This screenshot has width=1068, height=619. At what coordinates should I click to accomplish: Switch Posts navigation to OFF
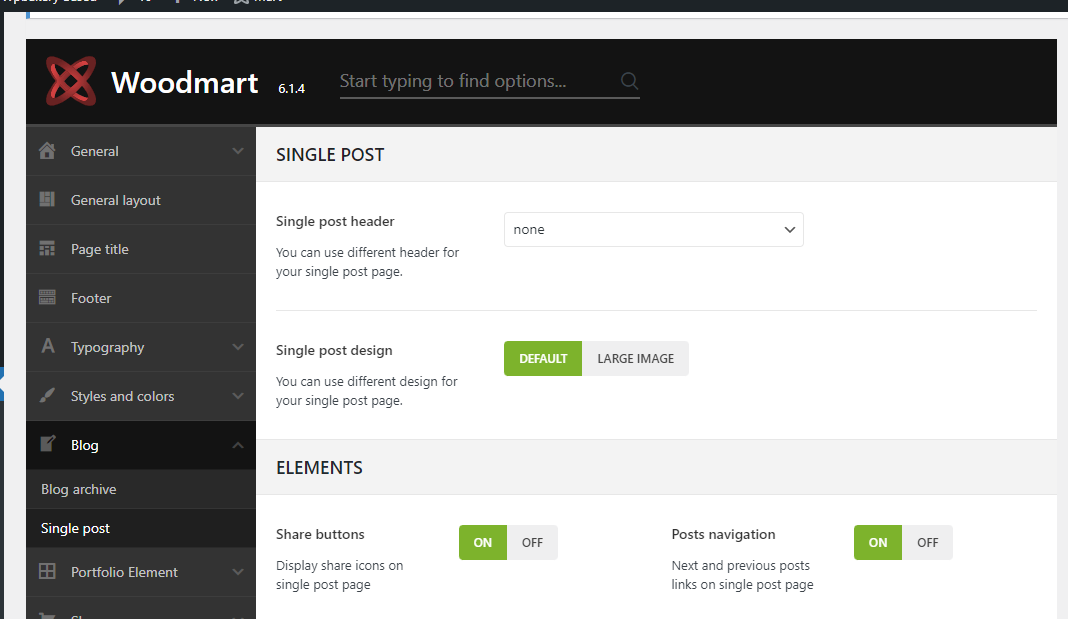(927, 543)
